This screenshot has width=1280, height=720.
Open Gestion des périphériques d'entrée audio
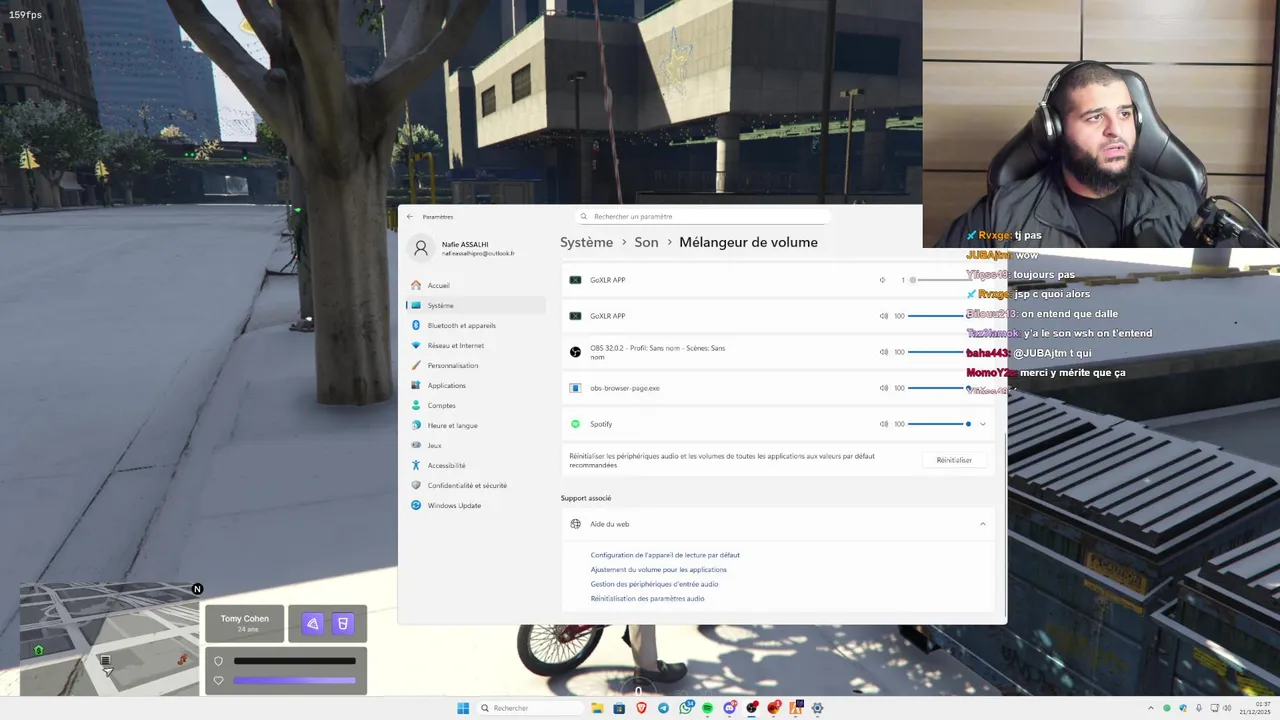point(654,584)
